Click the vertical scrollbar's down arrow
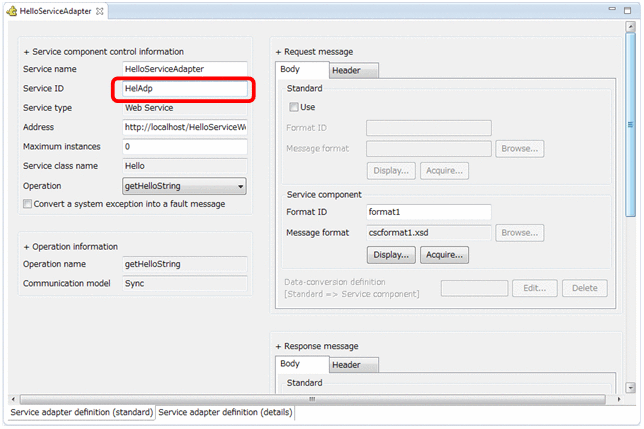 pyautogui.click(x=630, y=387)
